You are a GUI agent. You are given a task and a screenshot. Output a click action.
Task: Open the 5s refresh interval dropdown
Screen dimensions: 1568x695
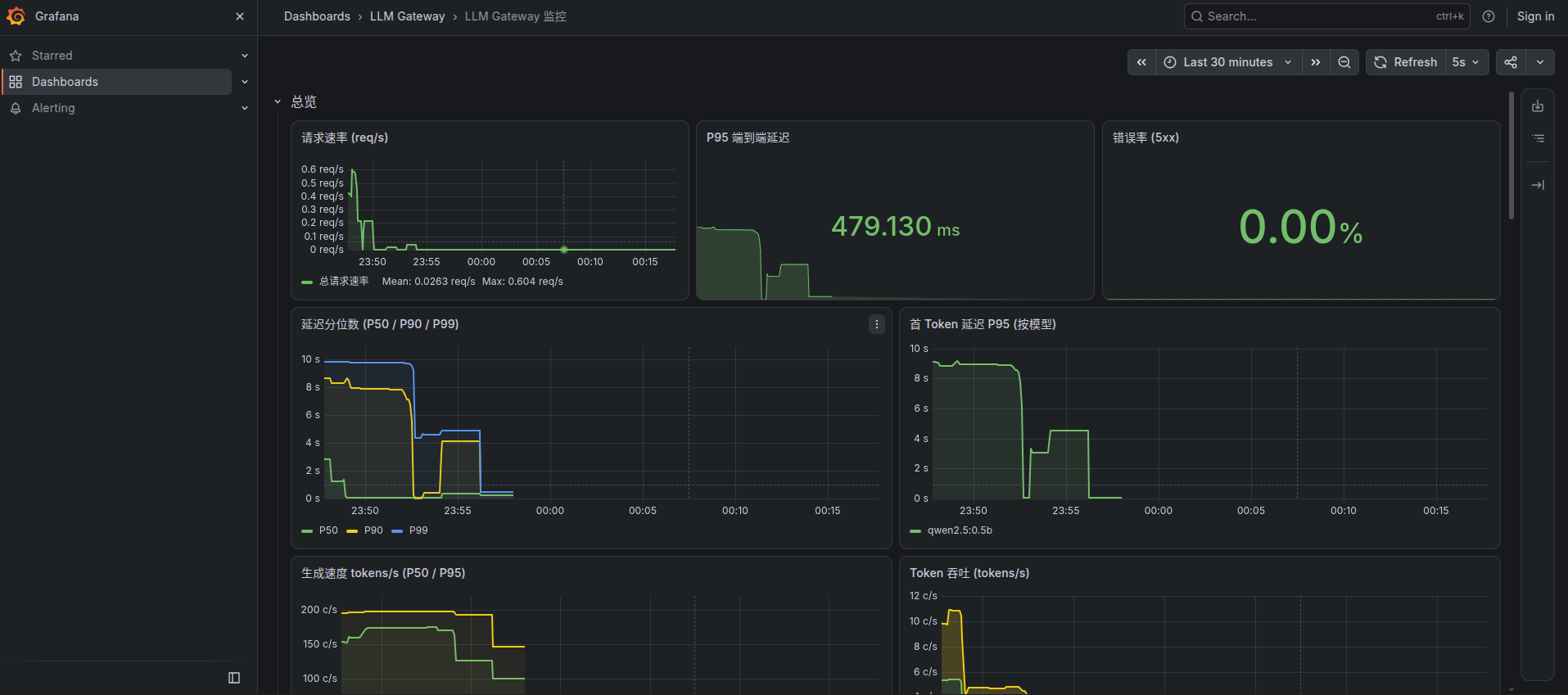point(1466,62)
